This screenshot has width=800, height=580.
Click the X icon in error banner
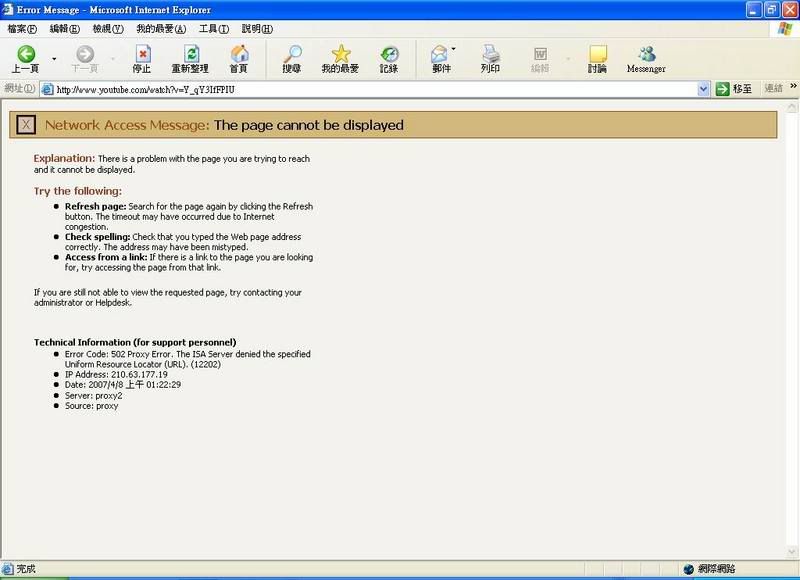coord(26,125)
